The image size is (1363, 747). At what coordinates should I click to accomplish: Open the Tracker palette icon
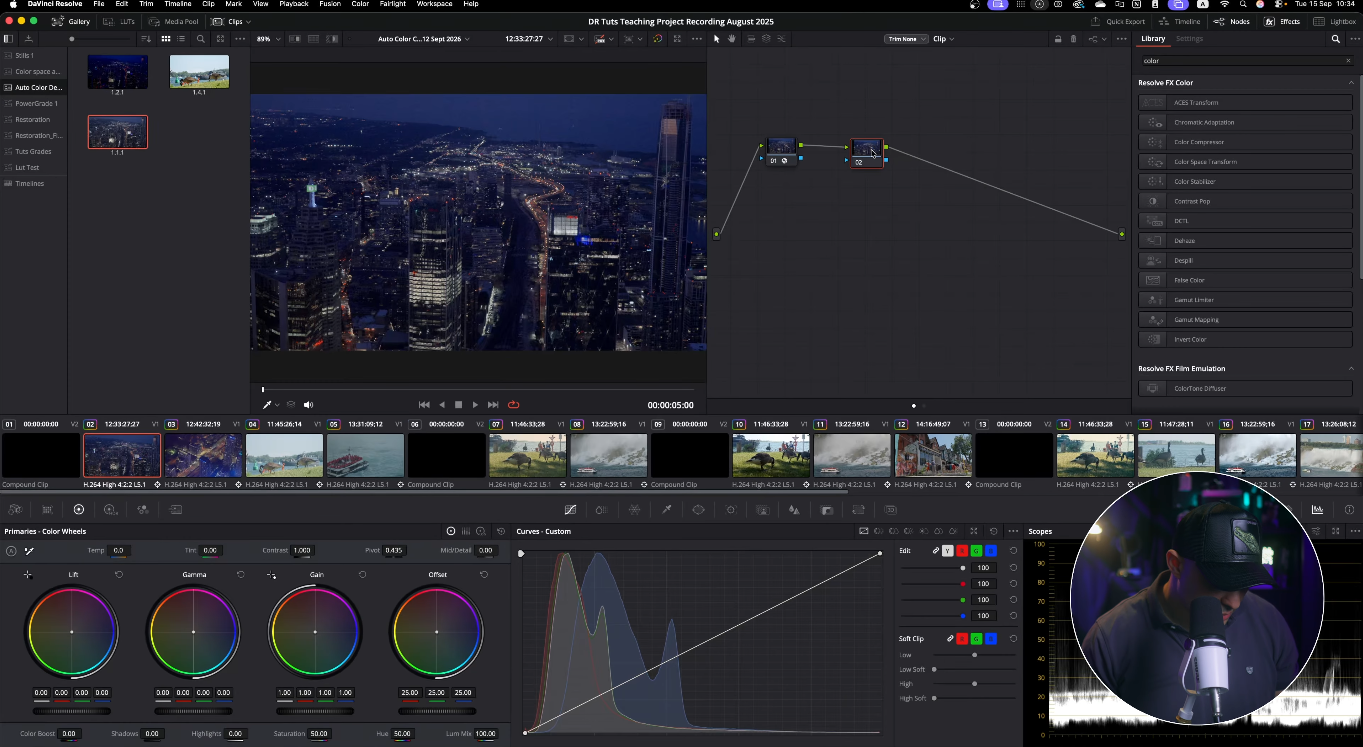(731, 509)
